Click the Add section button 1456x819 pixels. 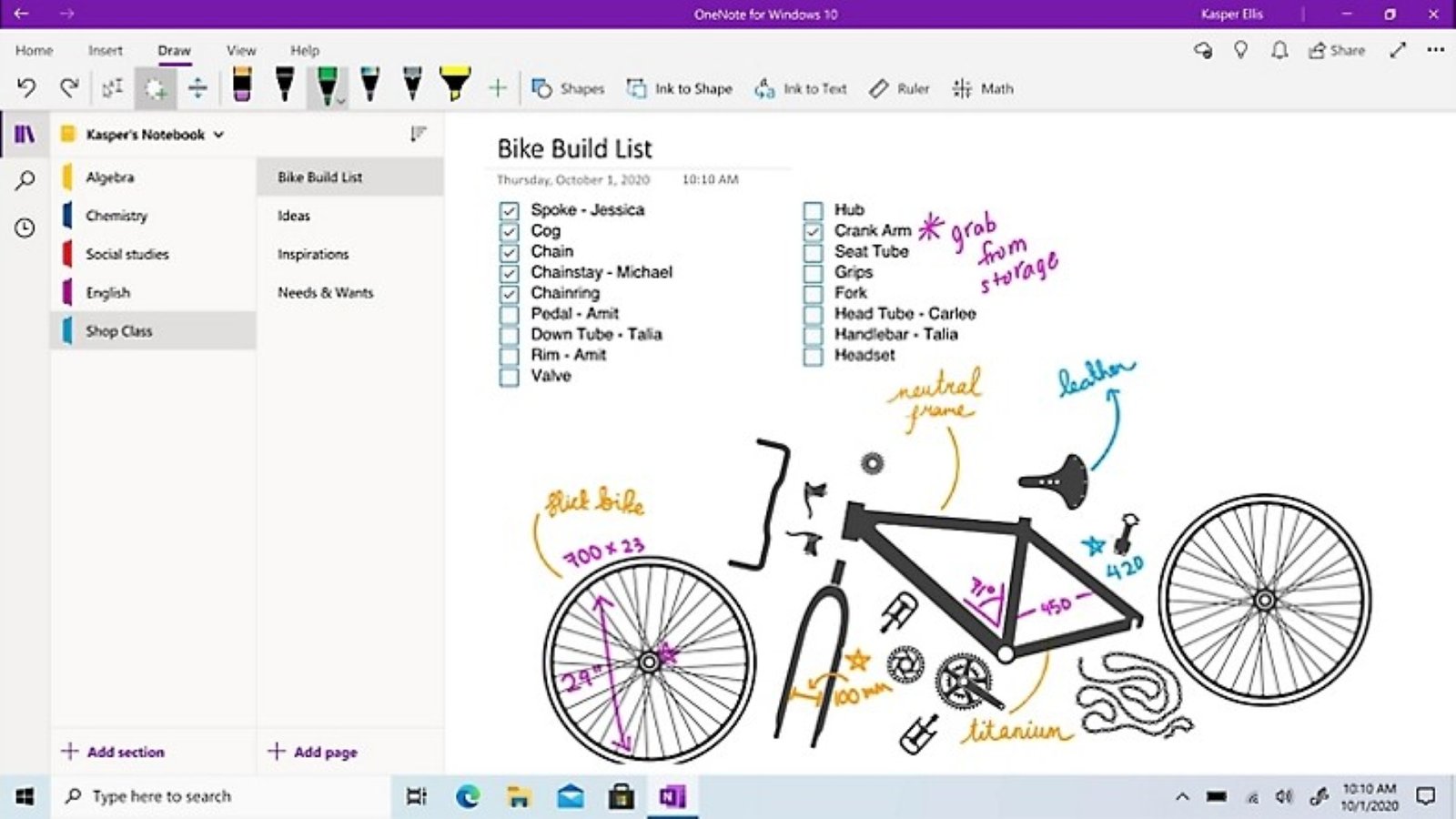[113, 752]
